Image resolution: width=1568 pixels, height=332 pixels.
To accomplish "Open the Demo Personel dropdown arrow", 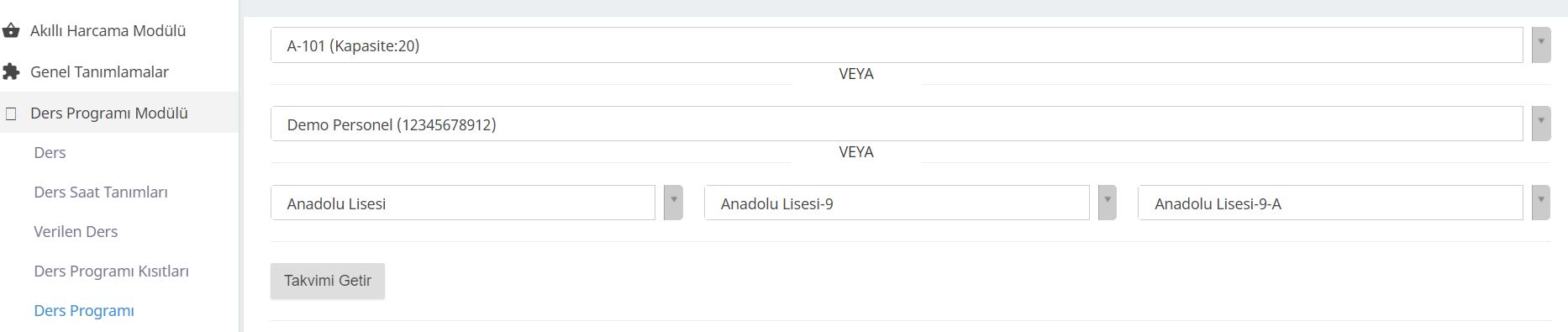I will (x=1541, y=124).
